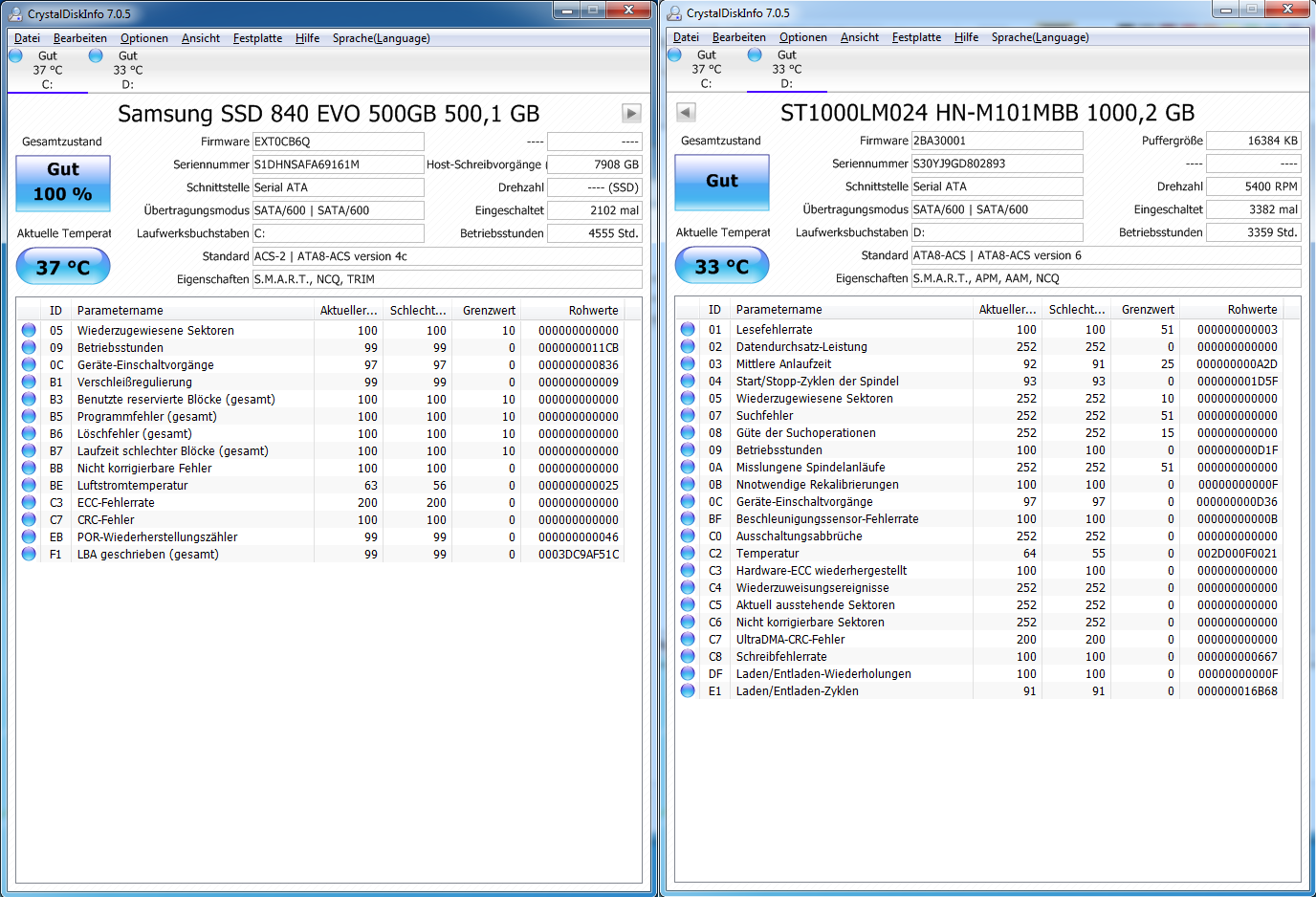
Task: Click Betriebsstunden value 4555 Std.
Action: pyautogui.click(x=595, y=233)
